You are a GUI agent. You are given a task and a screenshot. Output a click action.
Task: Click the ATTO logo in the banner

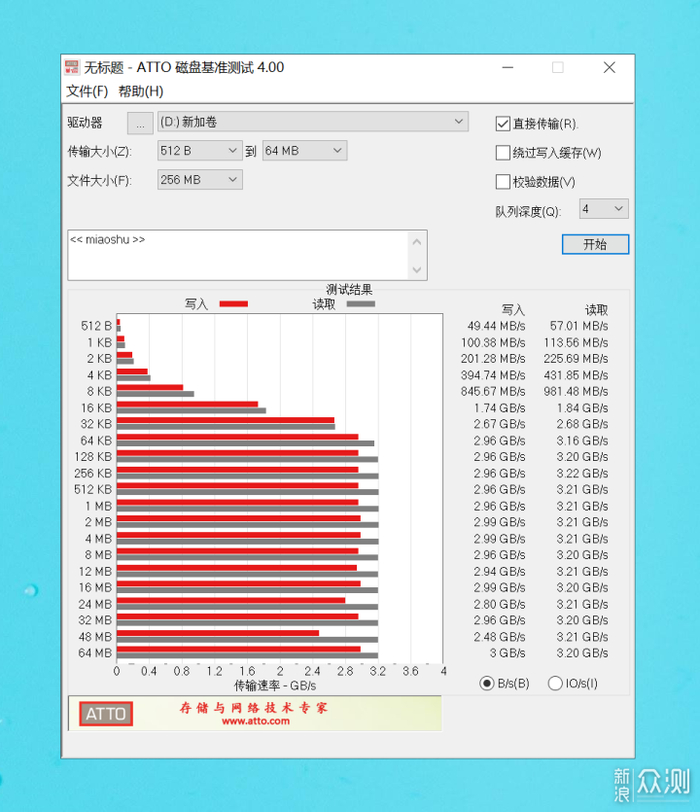tap(106, 714)
